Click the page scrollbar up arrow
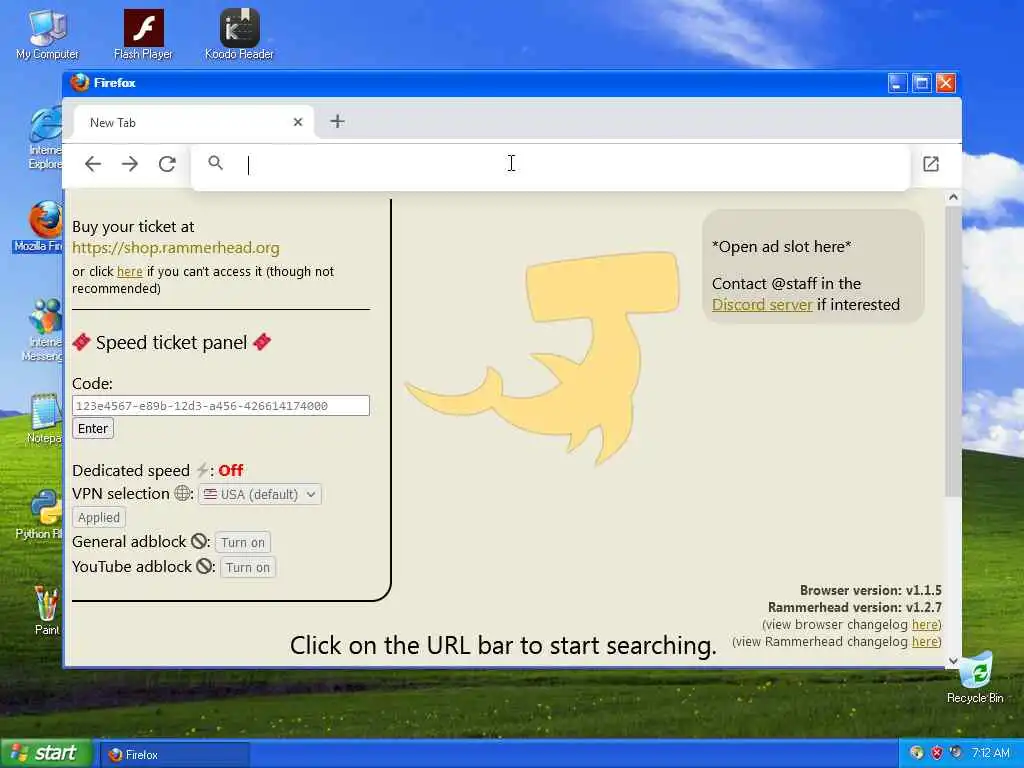 coord(953,197)
